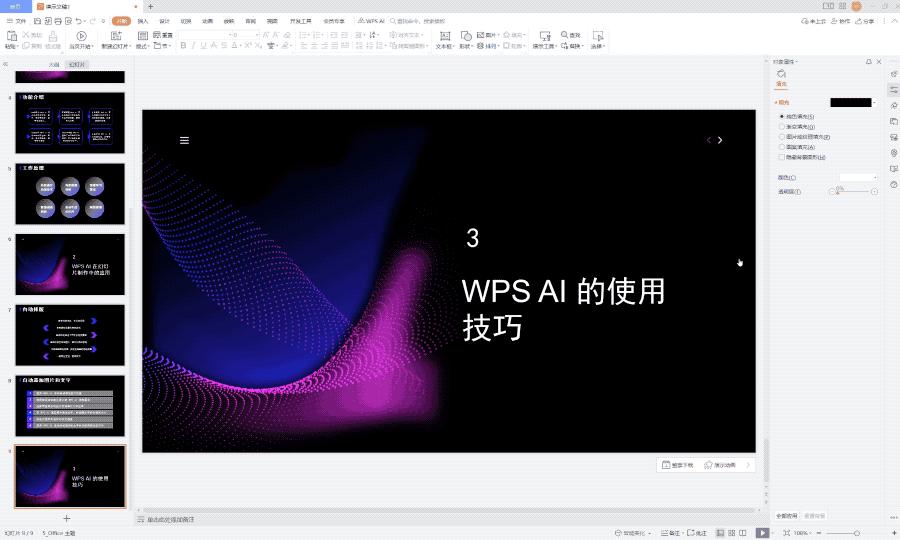Expand slideshow play options arrow in status bar
Image resolution: width=900 pixels, height=540 pixels.
pyautogui.click(x=772, y=533)
